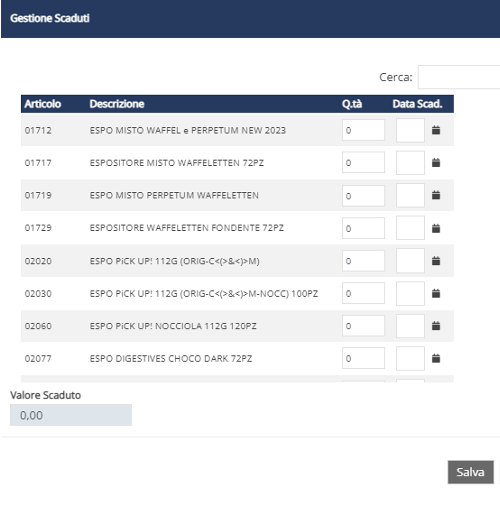Click expiry date field for article 02020
Screen dimensions: 500x506
pyautogui.click(x=410, y=260)
